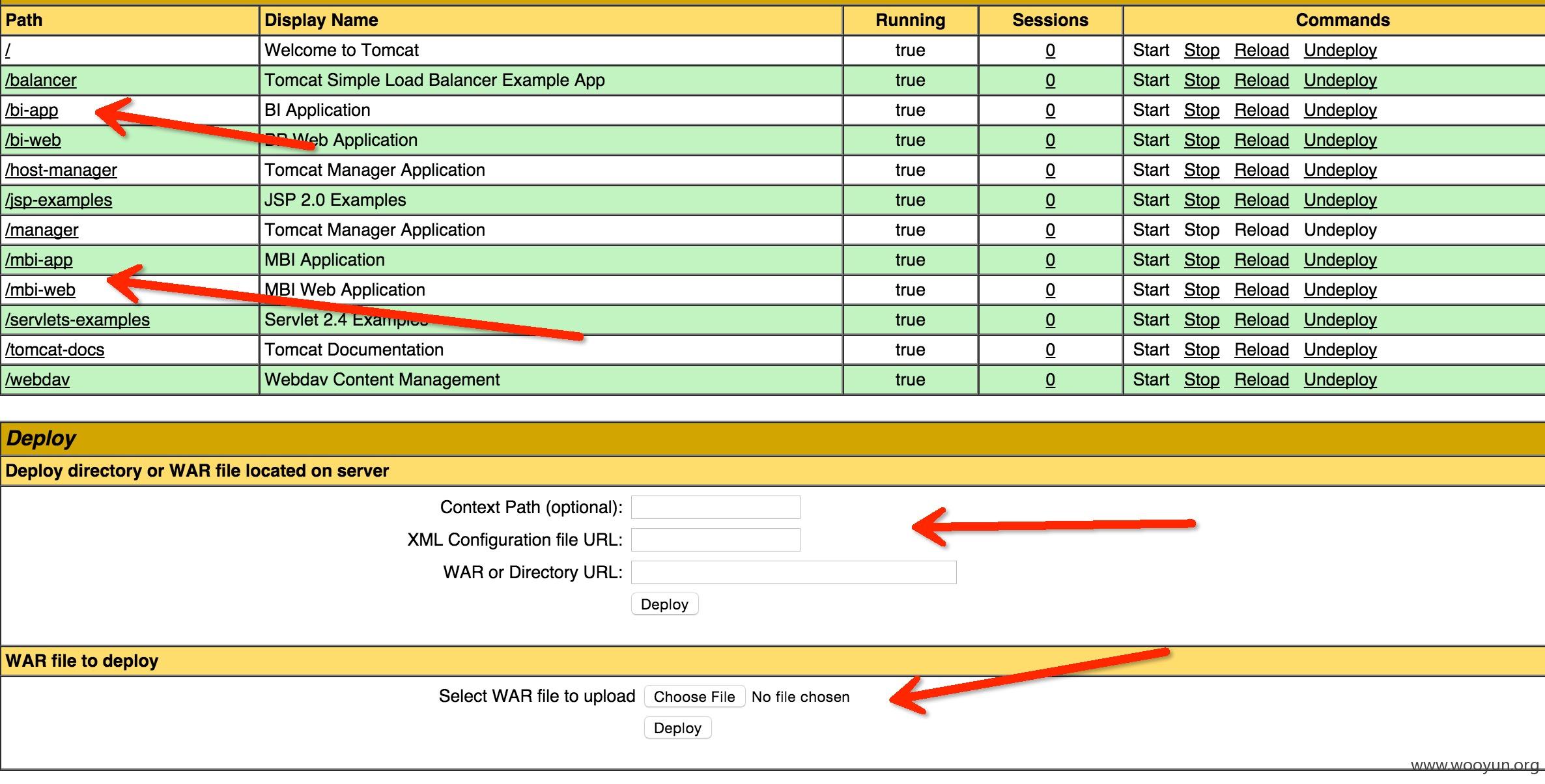View sessions count for /bi-app
1545x784 pixels.
click(1050, 110)
